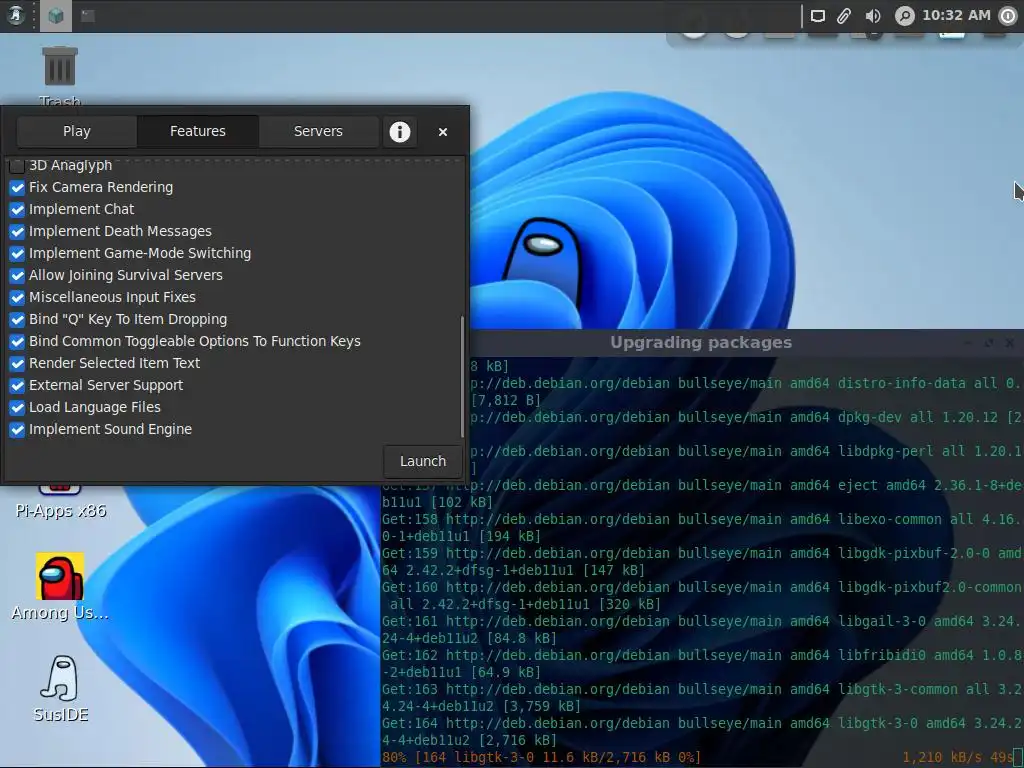The width and height of the screenshot is (1024, 768).
Task: Toggle Bind Common Toggleable Options To Function Keys
Action: pos(17,342)
